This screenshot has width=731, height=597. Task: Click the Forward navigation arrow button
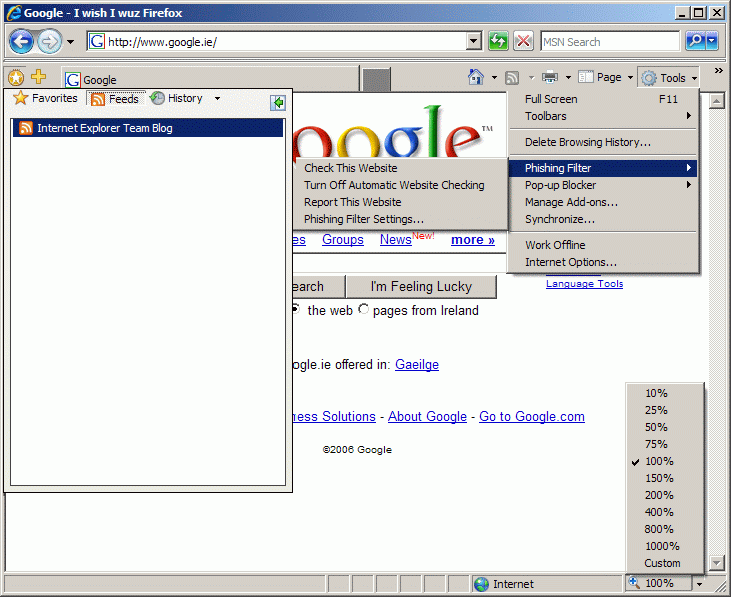tap(49, 41)
